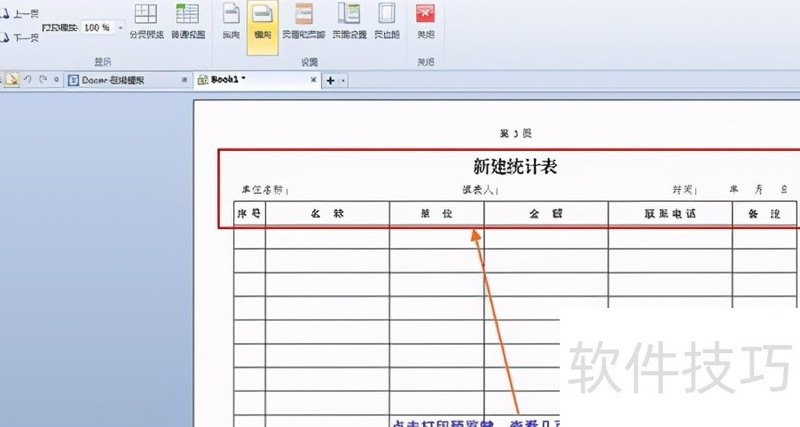The width and height of the screenshot is (800, 427).
Task: Click the 名称 column header
Action: (x=327, y=213)
